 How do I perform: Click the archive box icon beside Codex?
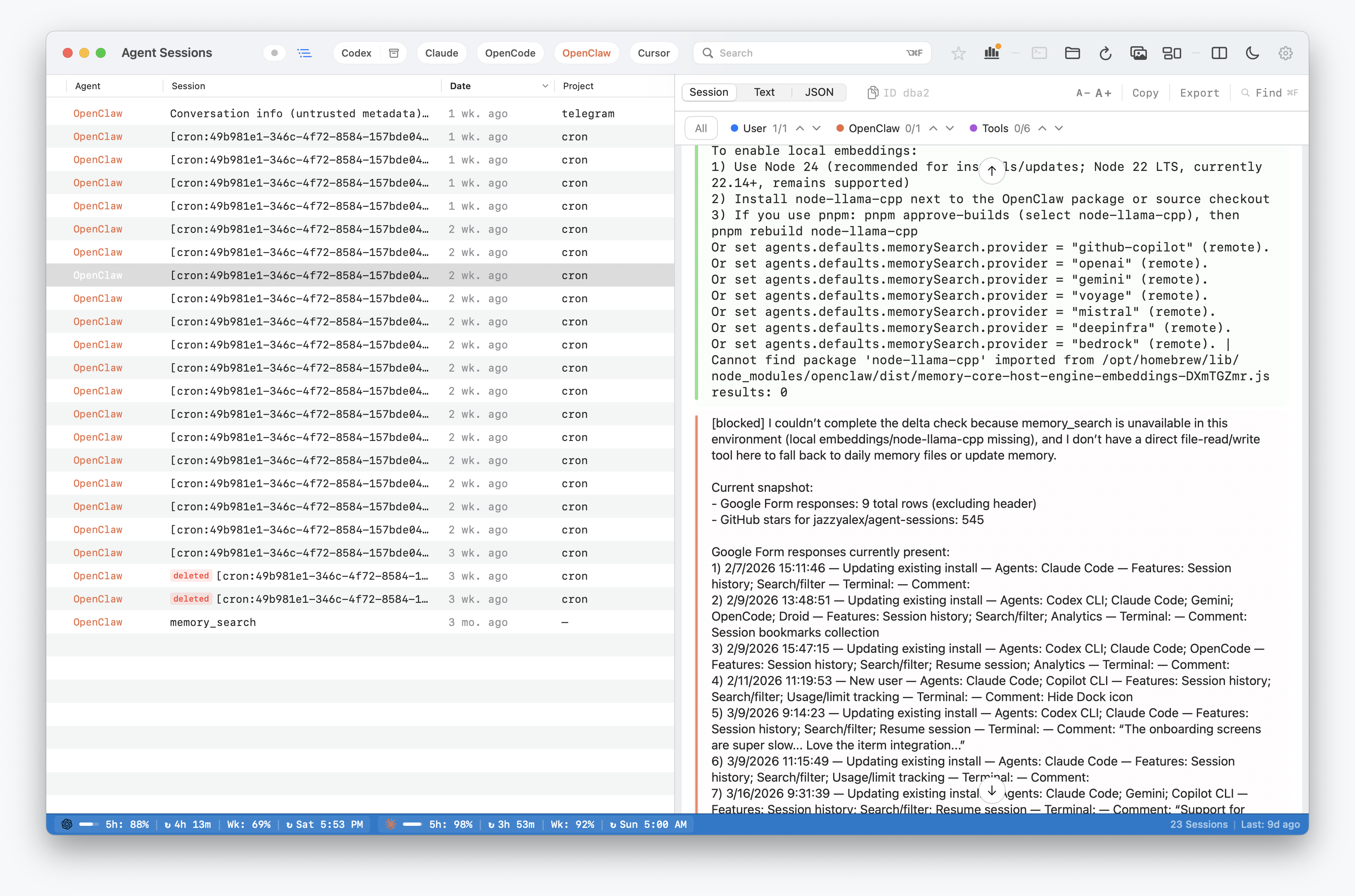pos(393,53)
